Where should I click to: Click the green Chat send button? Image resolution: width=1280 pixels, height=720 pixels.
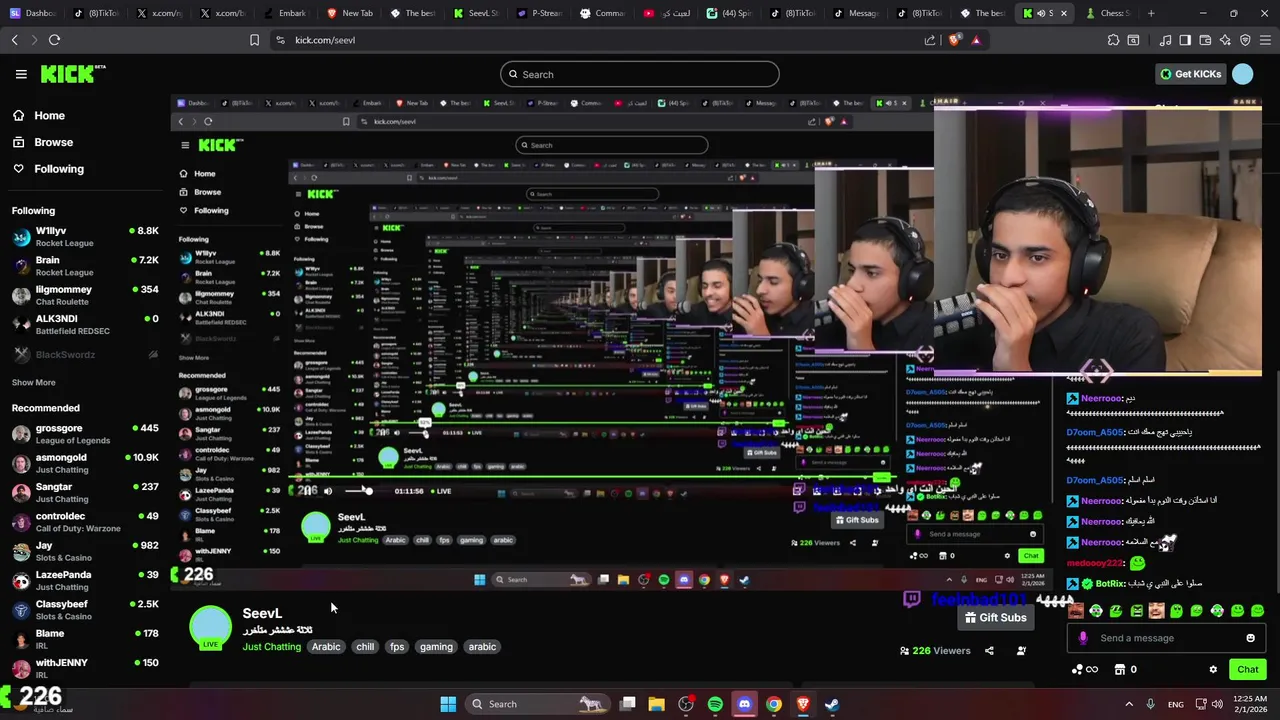1247,670
